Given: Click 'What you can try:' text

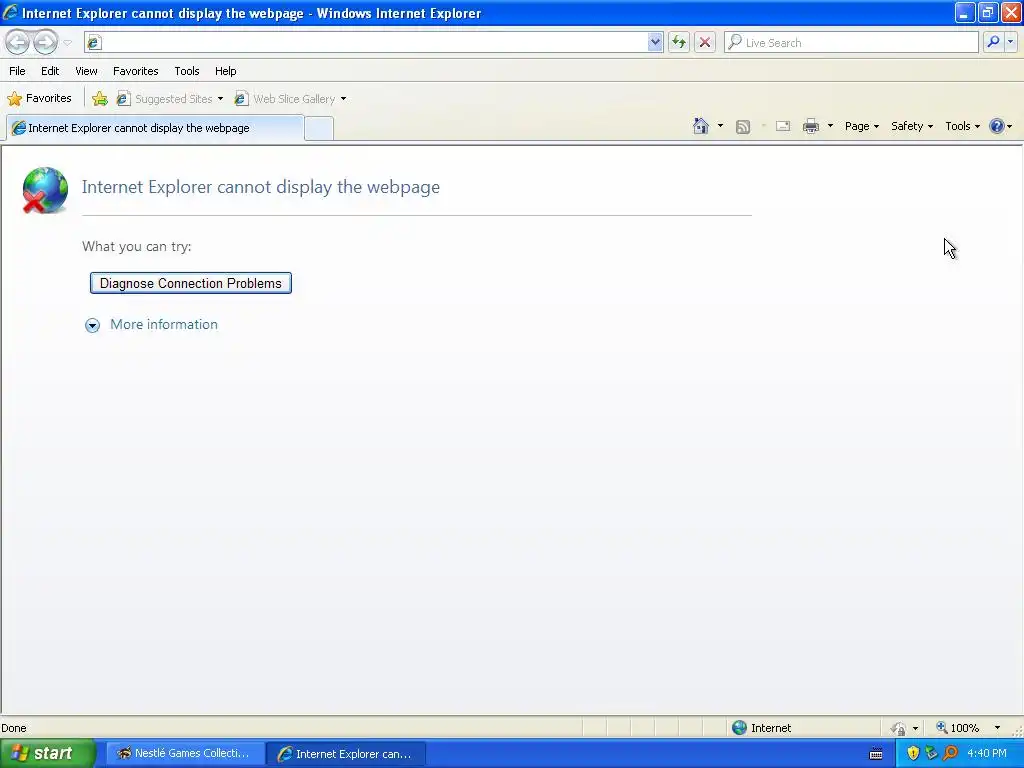Looking at the screenshot, I should (x=136, y=246).
